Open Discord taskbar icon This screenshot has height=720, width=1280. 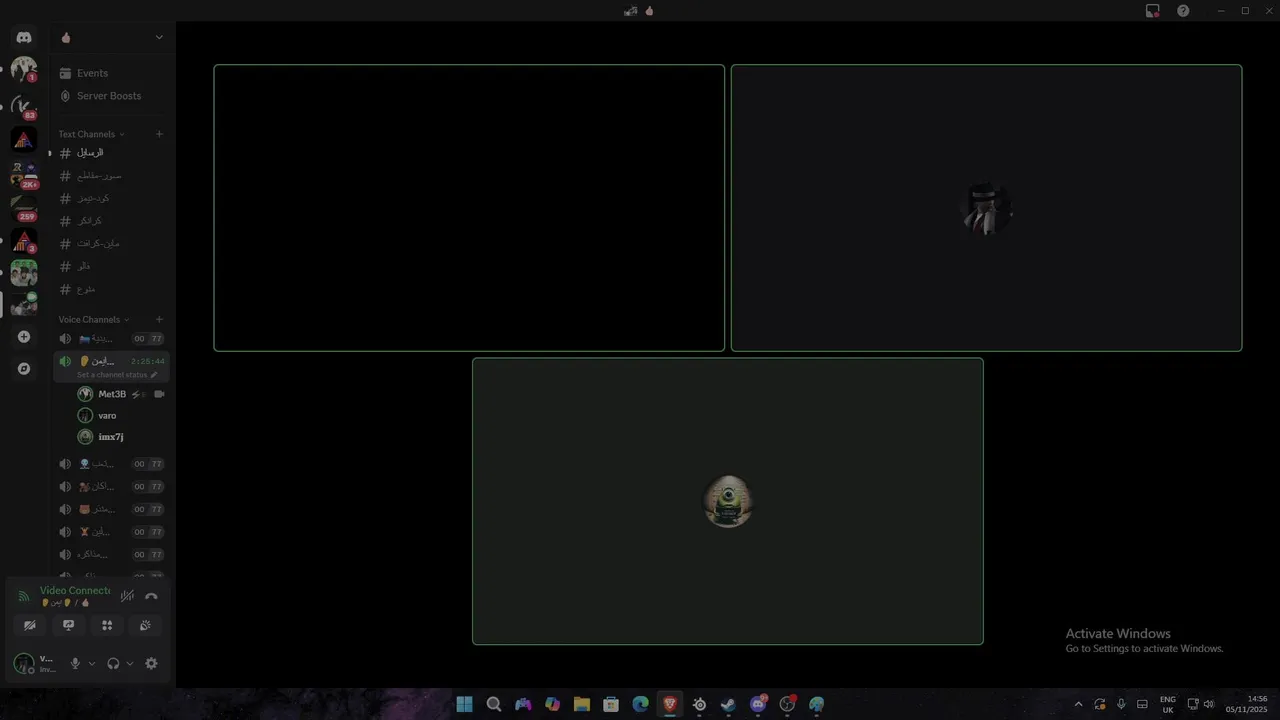pyautogui.click(x=758, y=704)
